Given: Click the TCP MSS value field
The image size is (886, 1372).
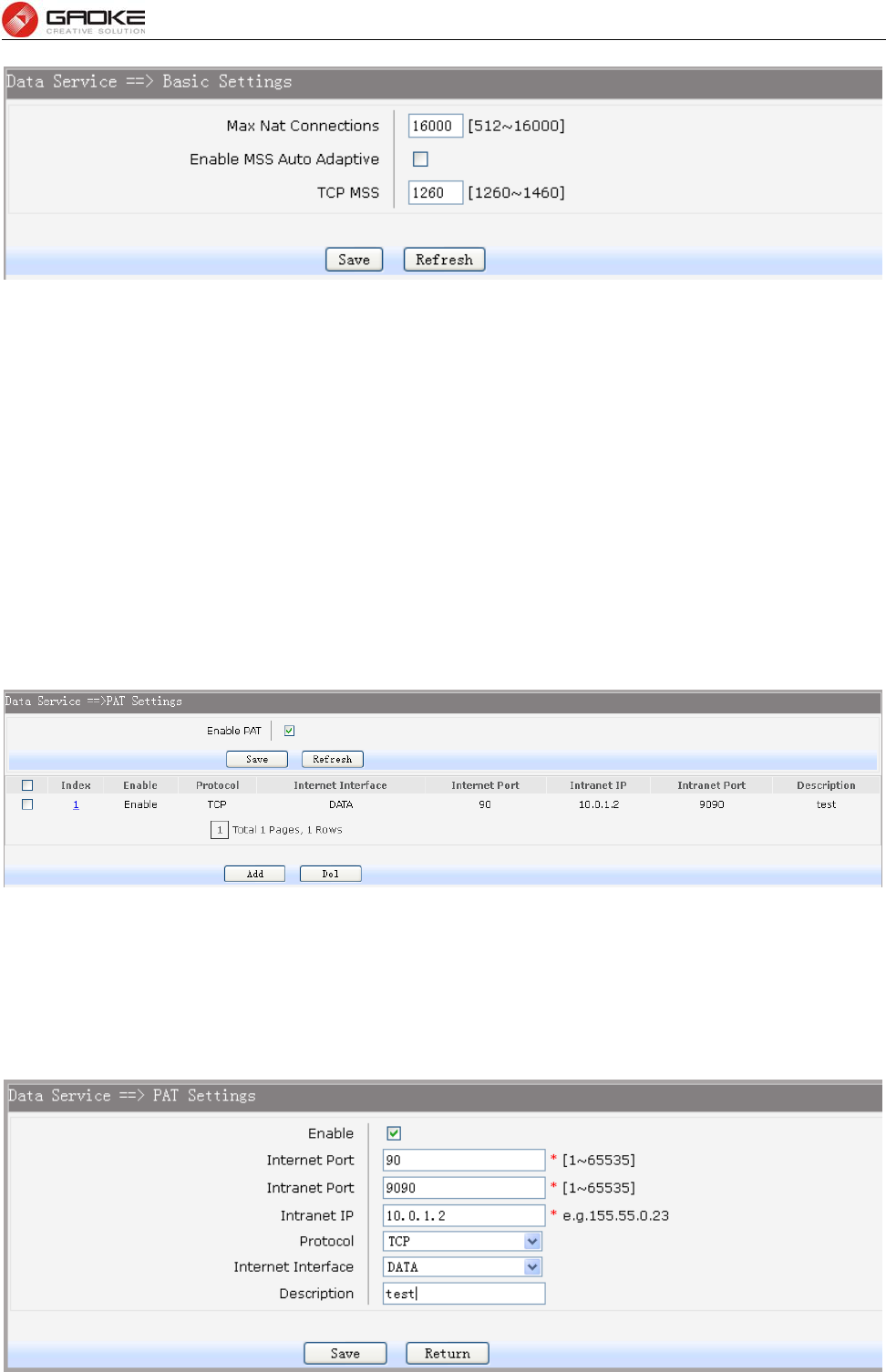Looking at the screenshot, I should 435,192.
